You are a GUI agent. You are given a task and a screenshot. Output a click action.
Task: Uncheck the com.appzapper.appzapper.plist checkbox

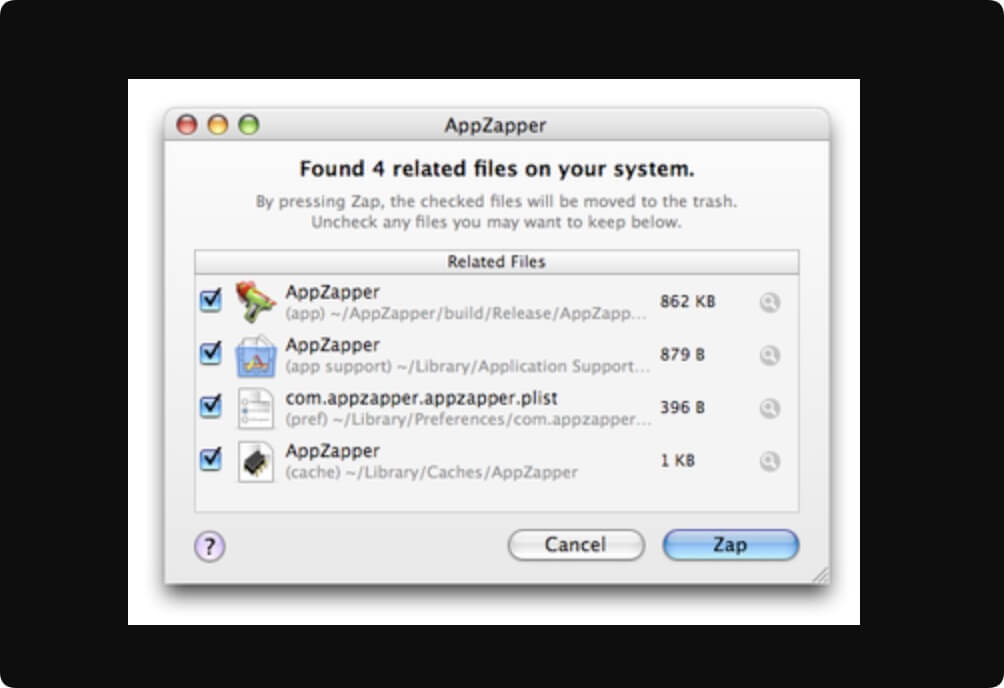(211, 406)
